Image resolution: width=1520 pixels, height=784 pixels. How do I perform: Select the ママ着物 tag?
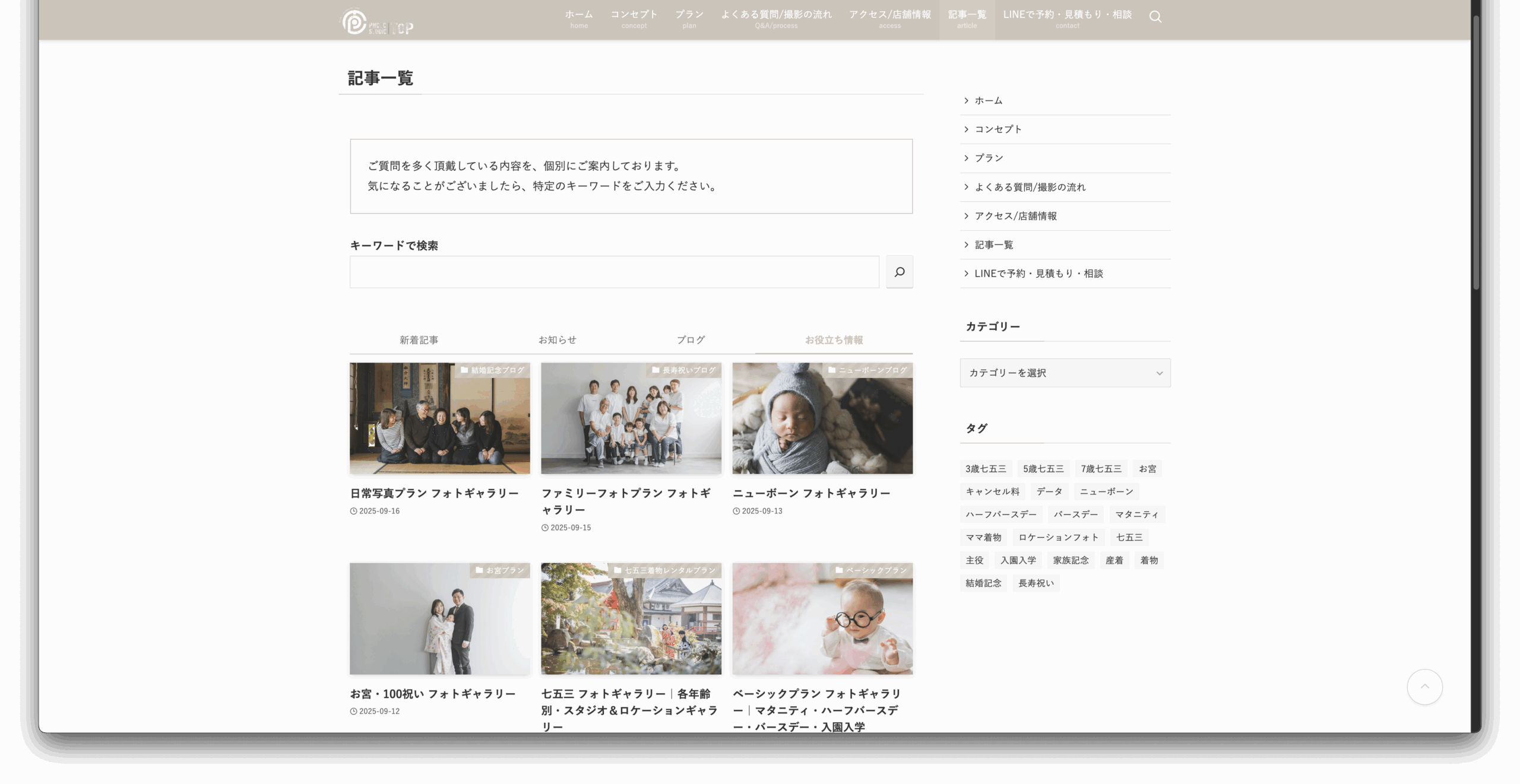(x=983, y=537)
